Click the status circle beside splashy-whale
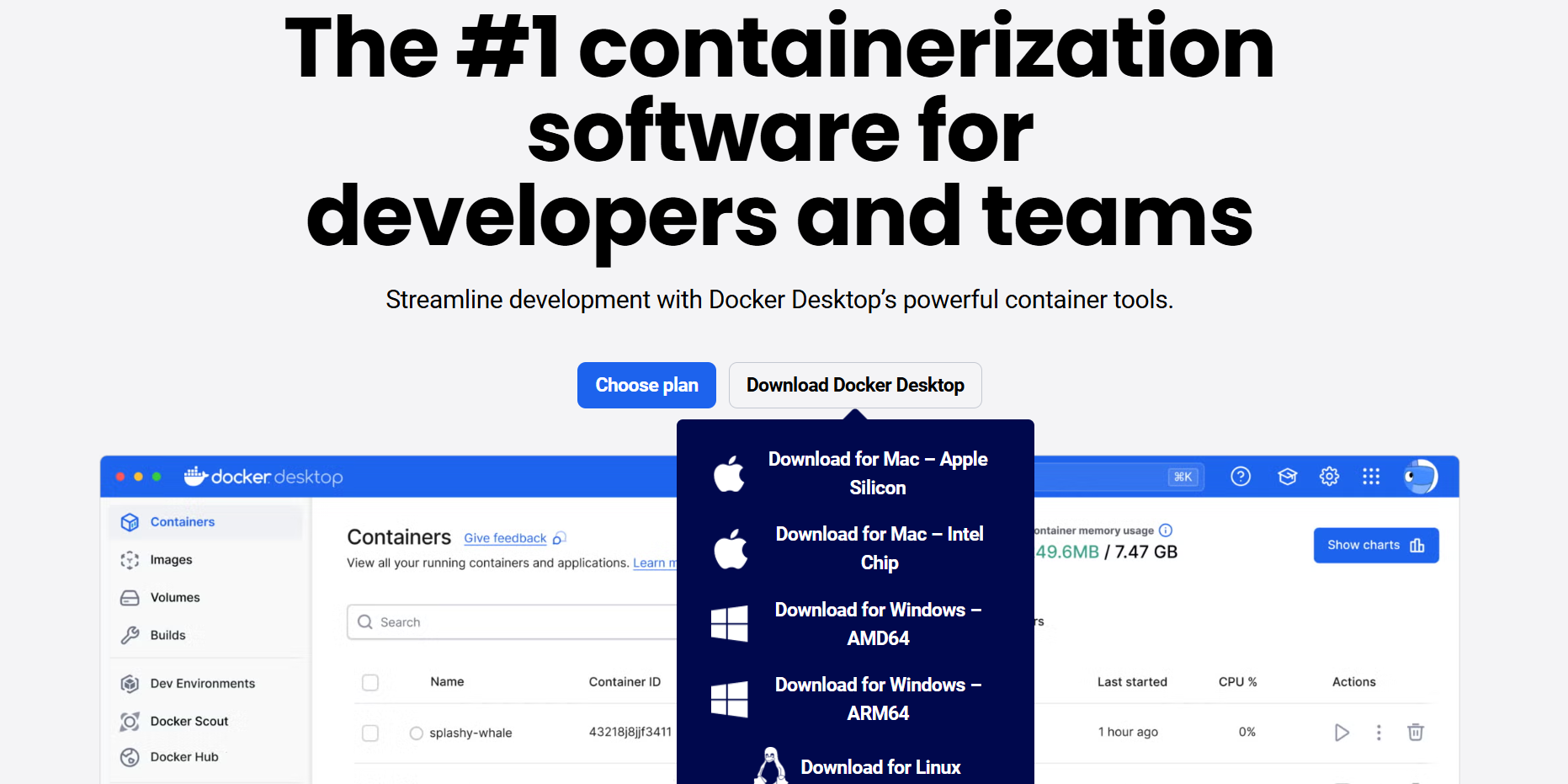 coord(417,733)
